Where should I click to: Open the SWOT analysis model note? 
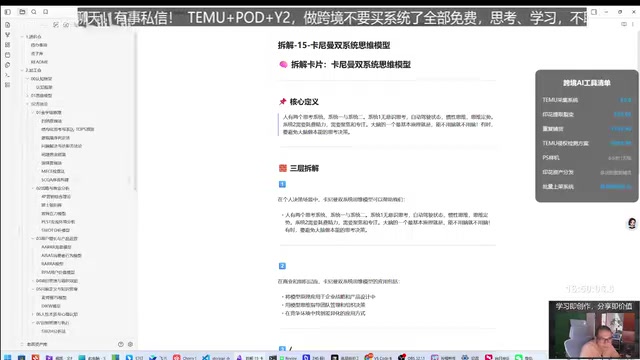point(56,230)
